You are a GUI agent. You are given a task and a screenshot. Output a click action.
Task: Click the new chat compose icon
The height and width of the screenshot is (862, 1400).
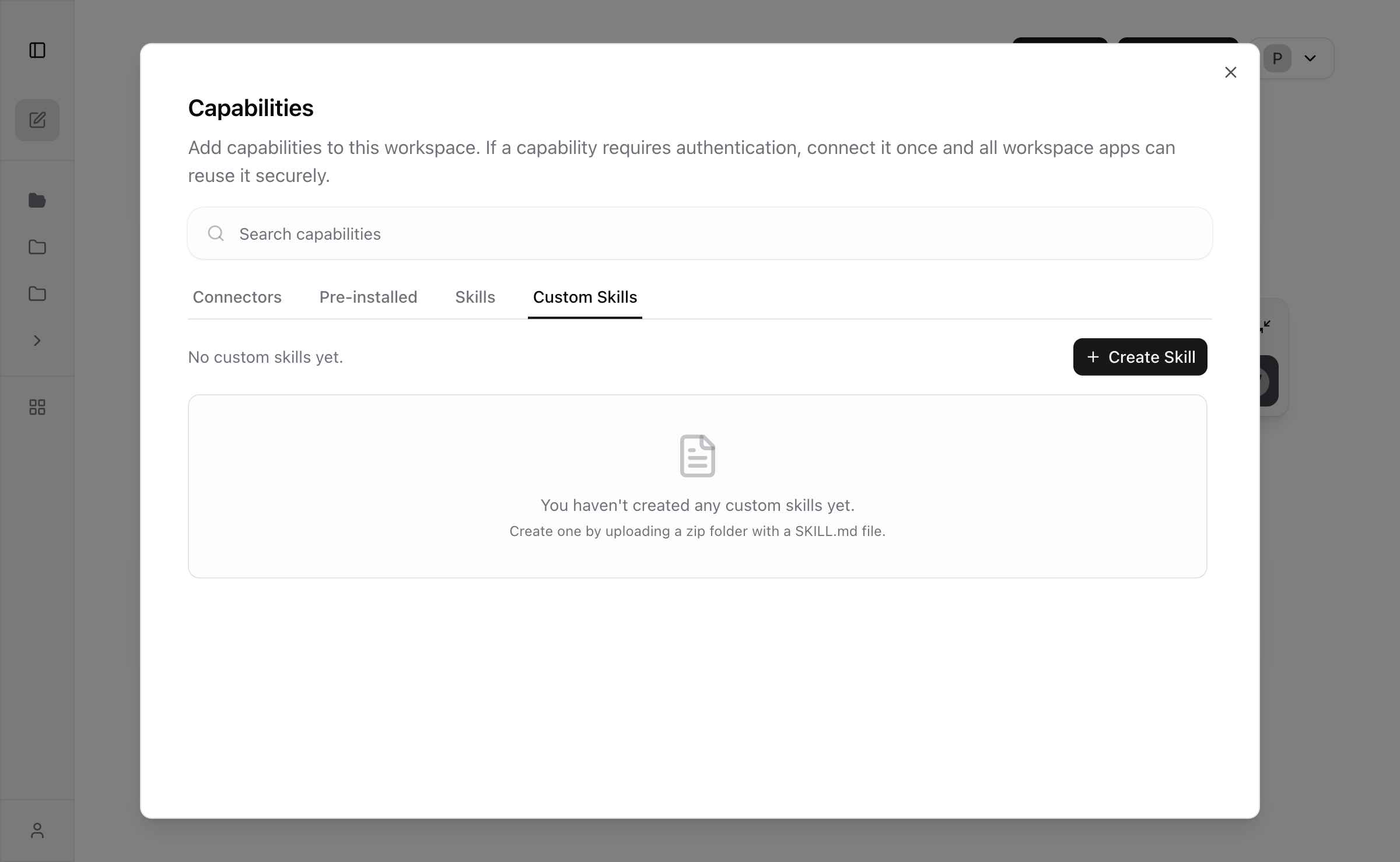point(37,120)
